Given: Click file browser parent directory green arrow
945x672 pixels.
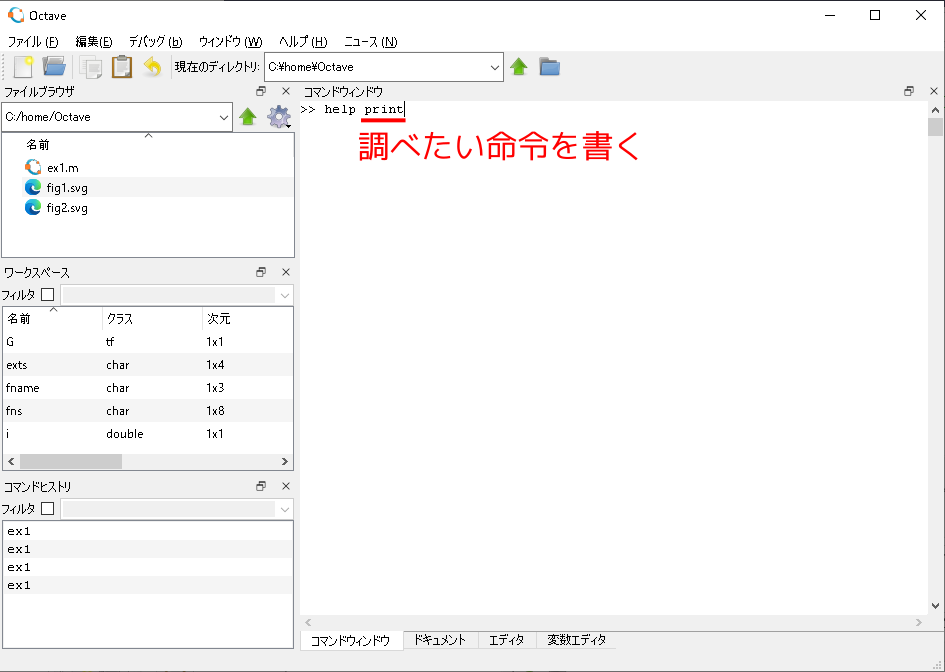Looking at the screenshot, I should pos(248,117).
